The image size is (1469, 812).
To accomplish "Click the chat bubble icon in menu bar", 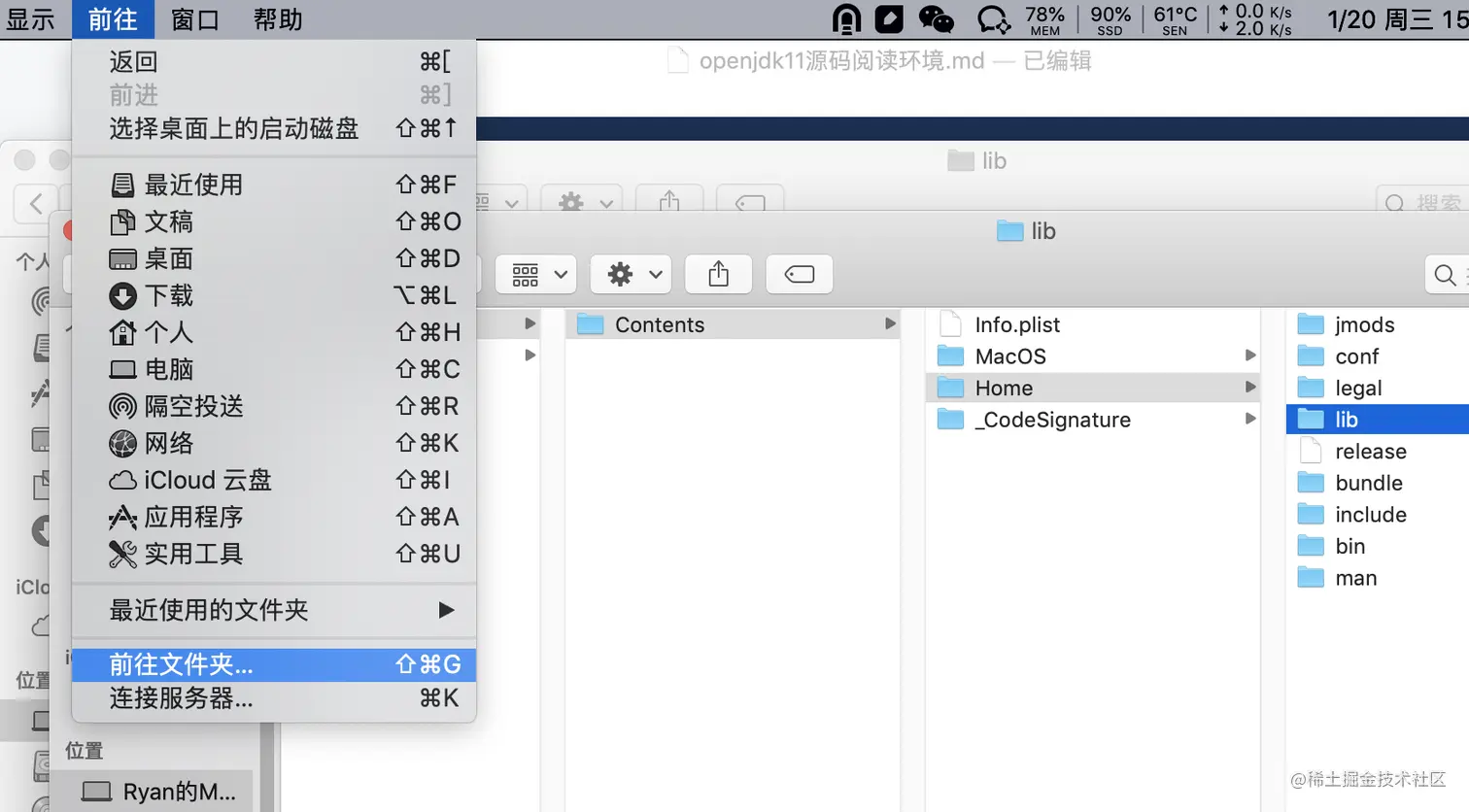I will click(x=993, y=19).
